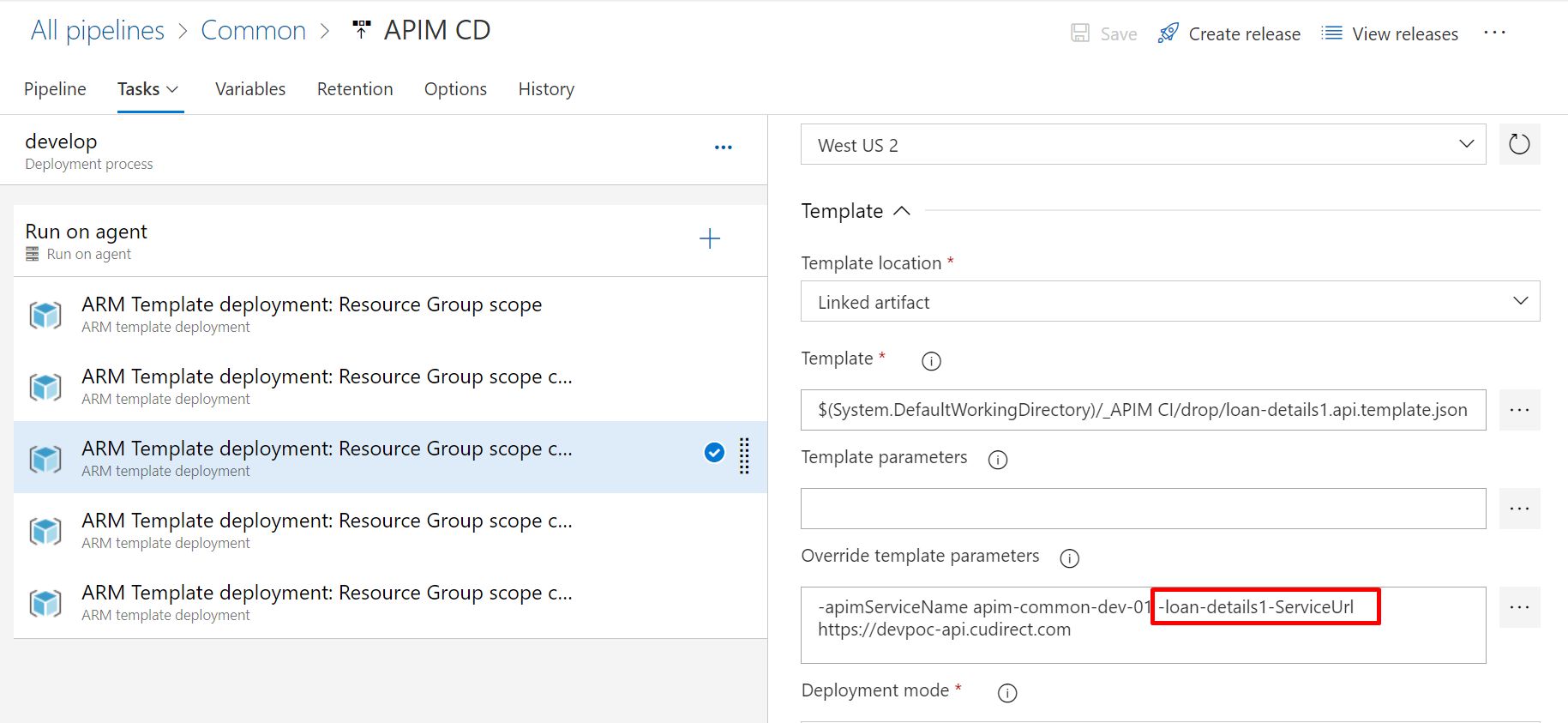1568x723 pixels.
Task: Expand the Tasks tab dropdown chevron
Action: (x=172, y=89)
